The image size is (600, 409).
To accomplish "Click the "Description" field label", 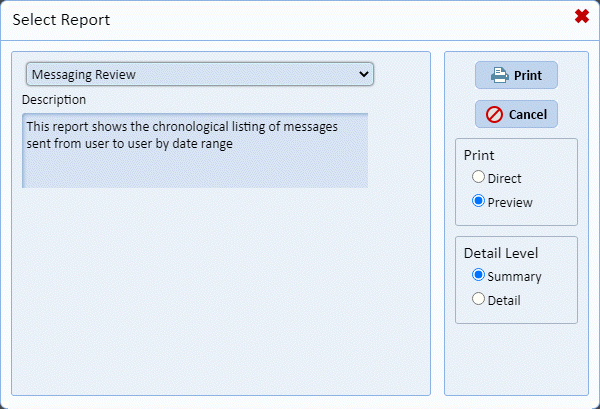I will (x=54, y=100).
